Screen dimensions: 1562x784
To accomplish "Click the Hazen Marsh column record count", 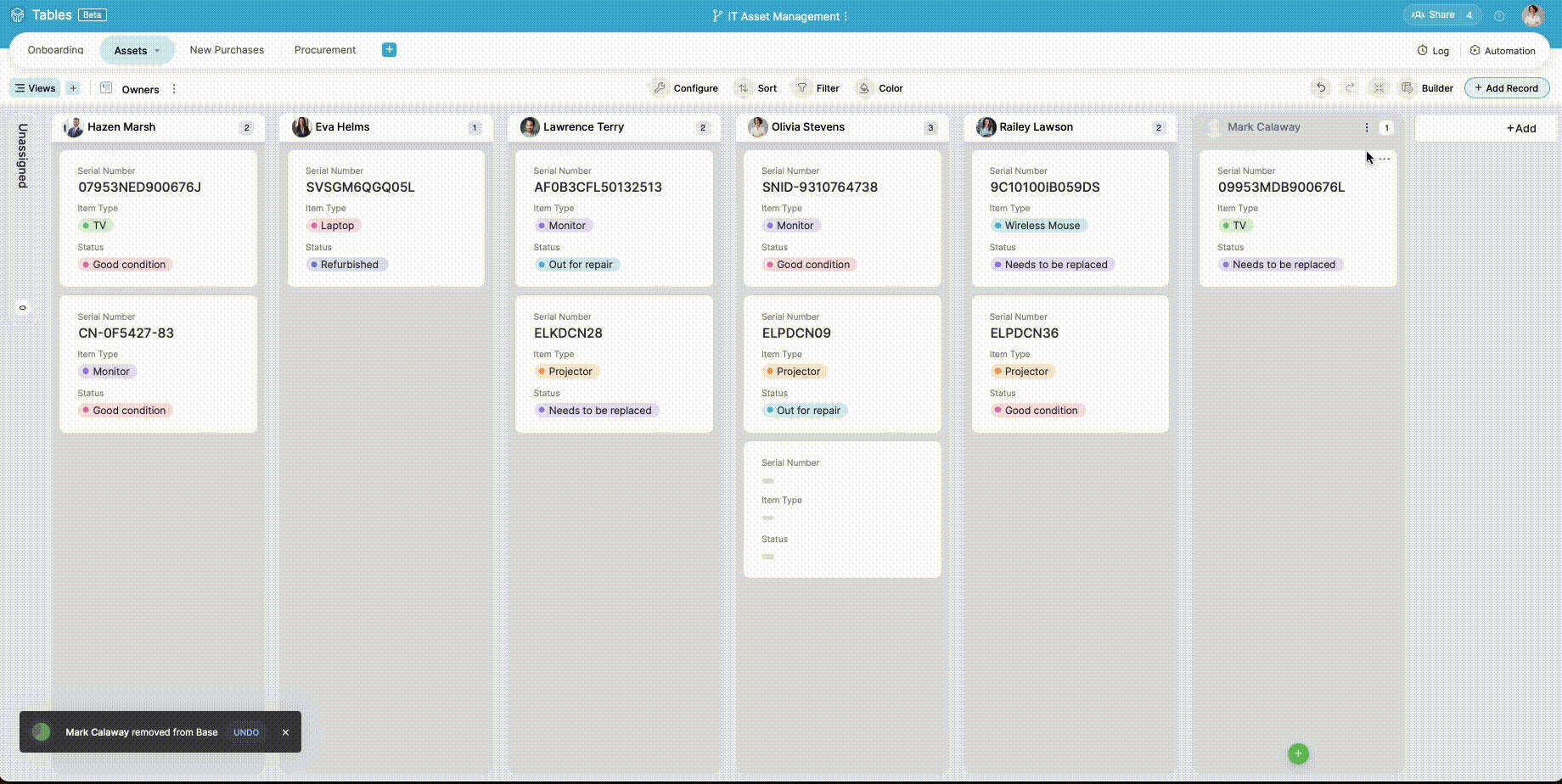I will [x=246, y=127].
